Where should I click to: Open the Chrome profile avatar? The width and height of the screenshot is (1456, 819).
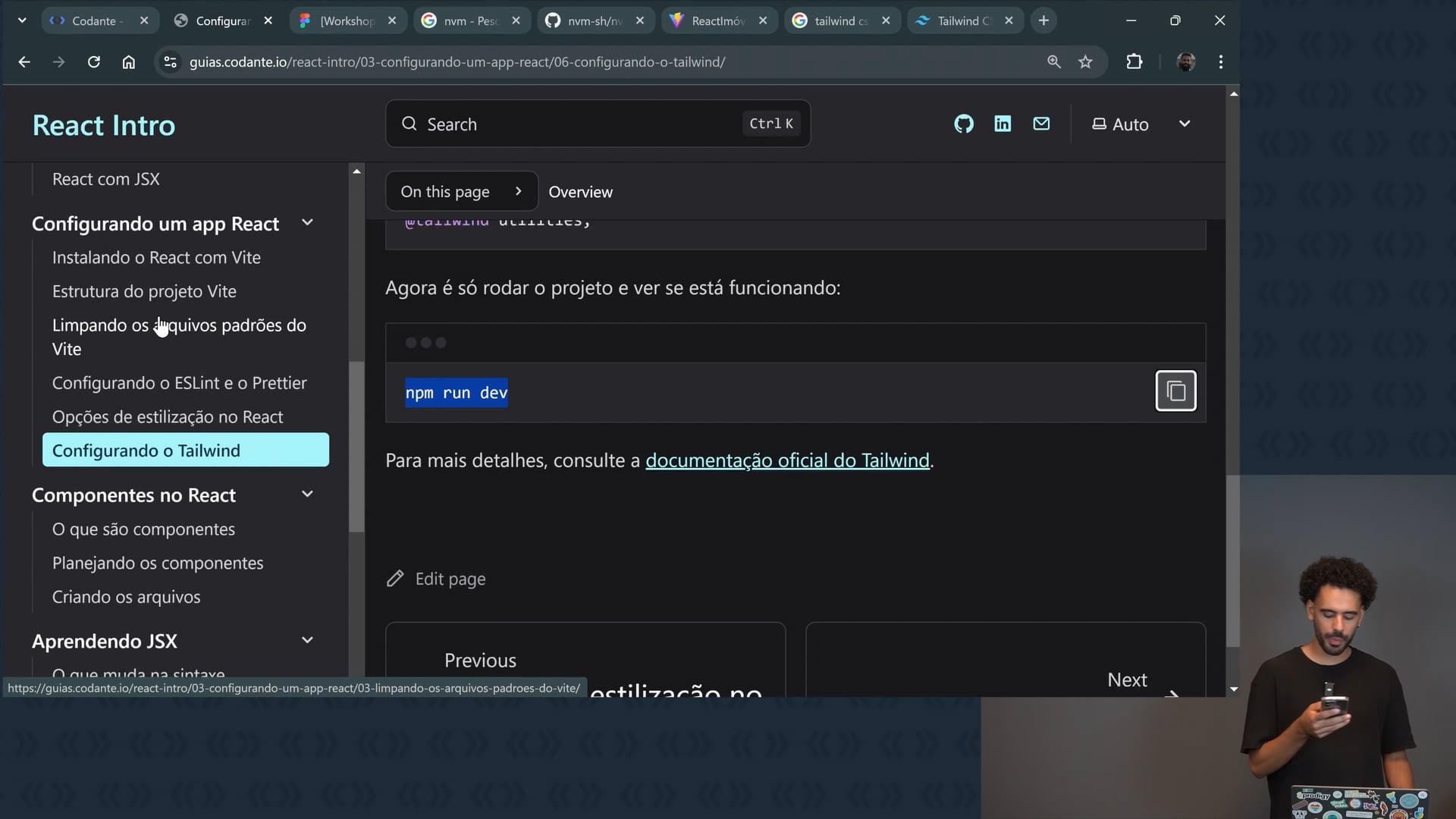point(1186,62)
